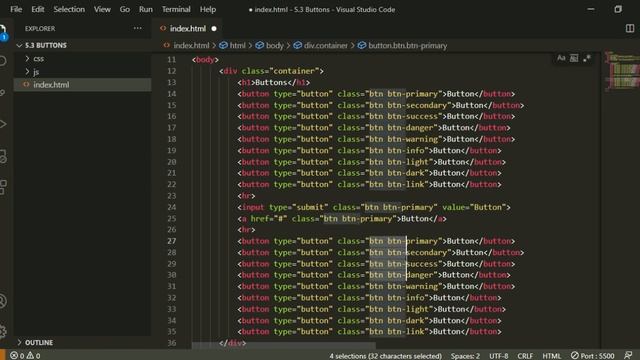The image size is (640, 360).
Task: Open the Terminal menu
Action: (x=176, y=9)
